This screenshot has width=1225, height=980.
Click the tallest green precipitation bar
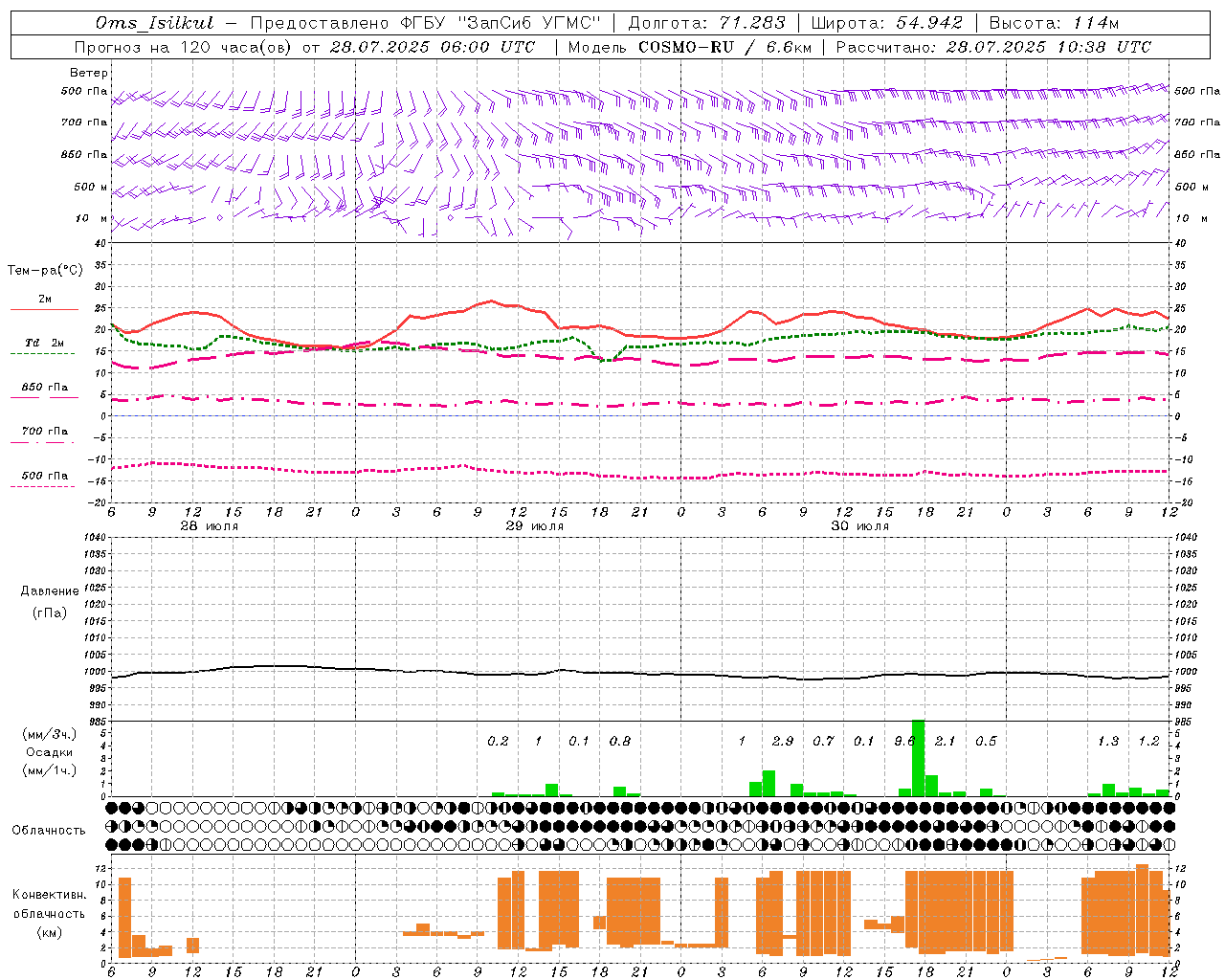pyautogui.click(x=918, y=758)
